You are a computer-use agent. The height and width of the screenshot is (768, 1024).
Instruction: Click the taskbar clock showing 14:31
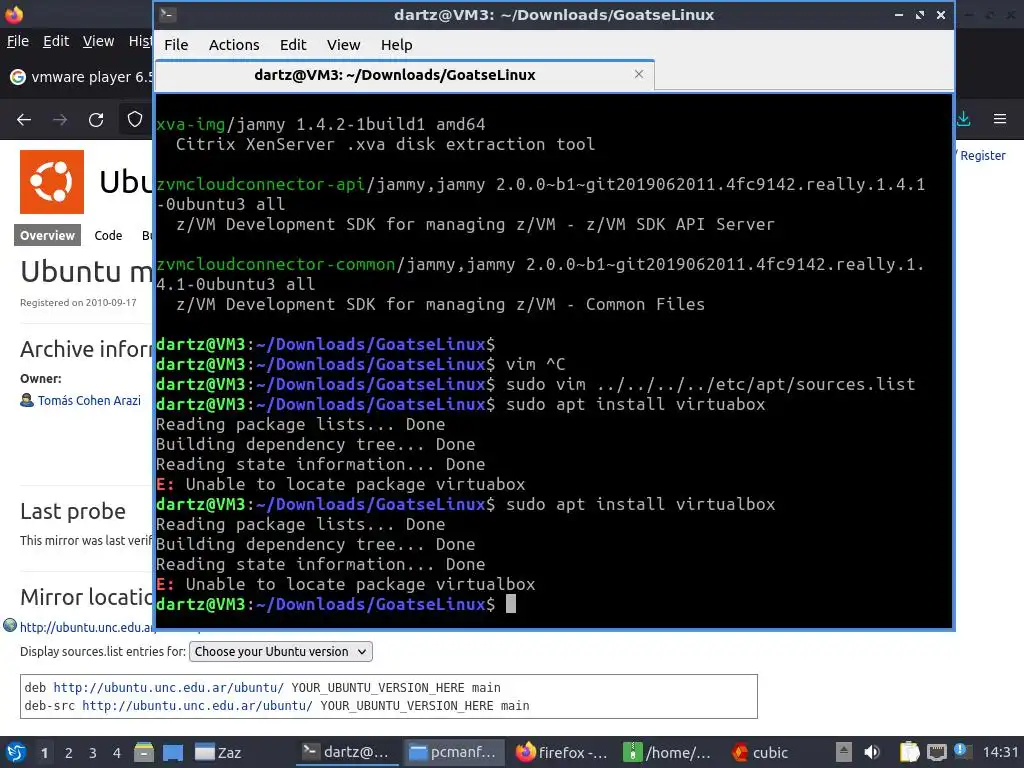1000,752
